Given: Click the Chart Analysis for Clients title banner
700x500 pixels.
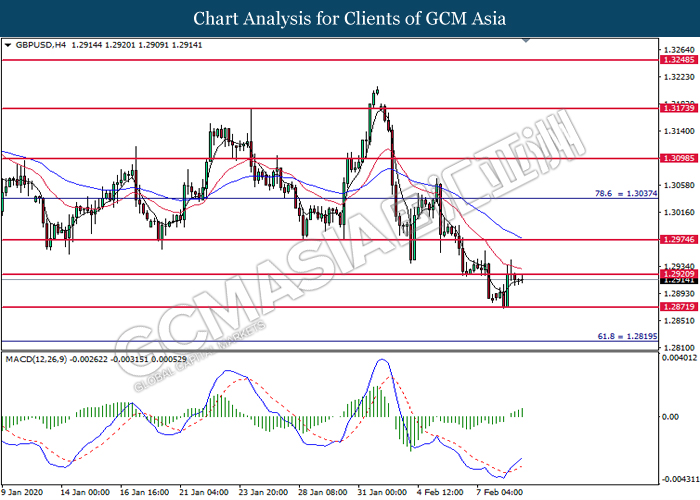Looking at the screenshot, I should point(350,18).
